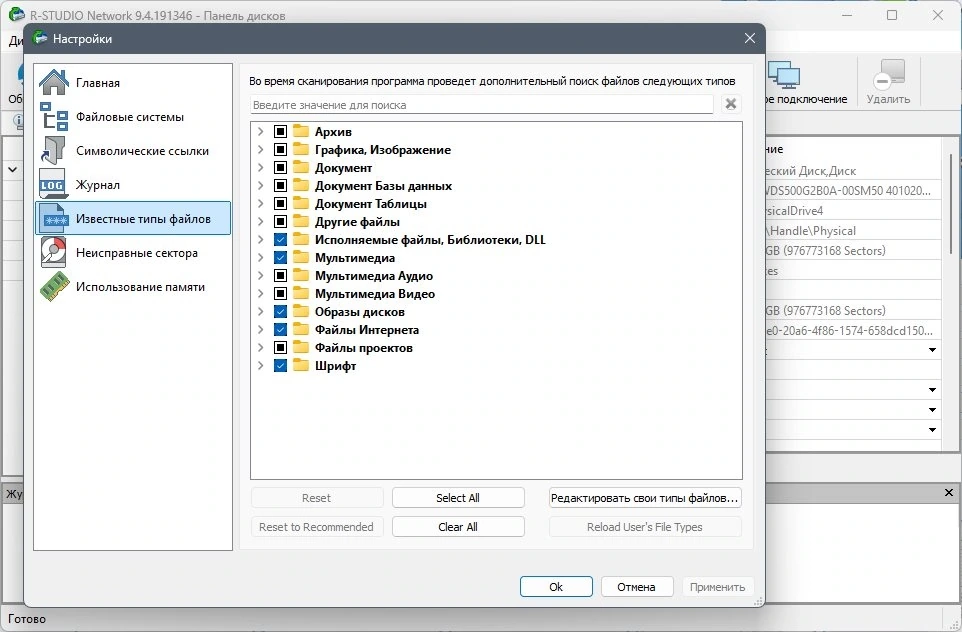The height and width of the screenshot is (632, 962).
Task: Expand the Документ category
Action: click(261, 168)
